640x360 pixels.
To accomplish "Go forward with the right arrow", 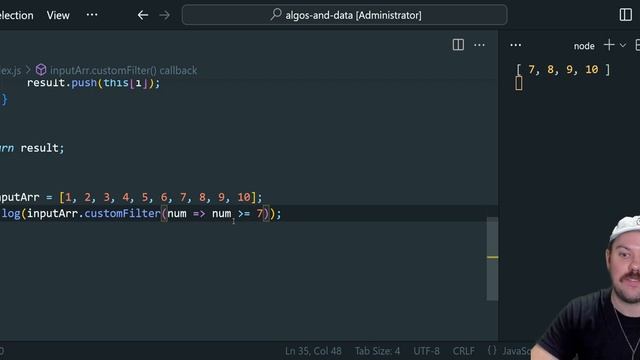I will (165, 16).
